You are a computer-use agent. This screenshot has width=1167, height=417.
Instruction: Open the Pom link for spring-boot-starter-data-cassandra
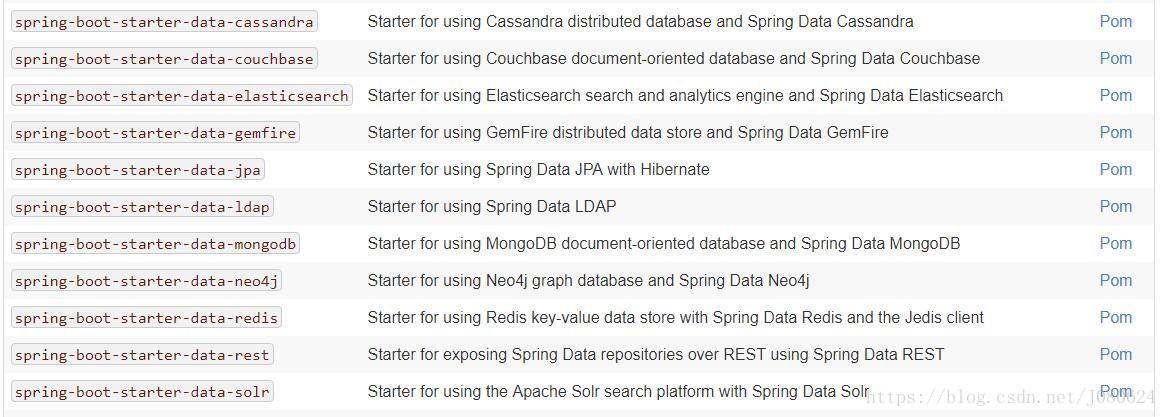click(1116, 22)
